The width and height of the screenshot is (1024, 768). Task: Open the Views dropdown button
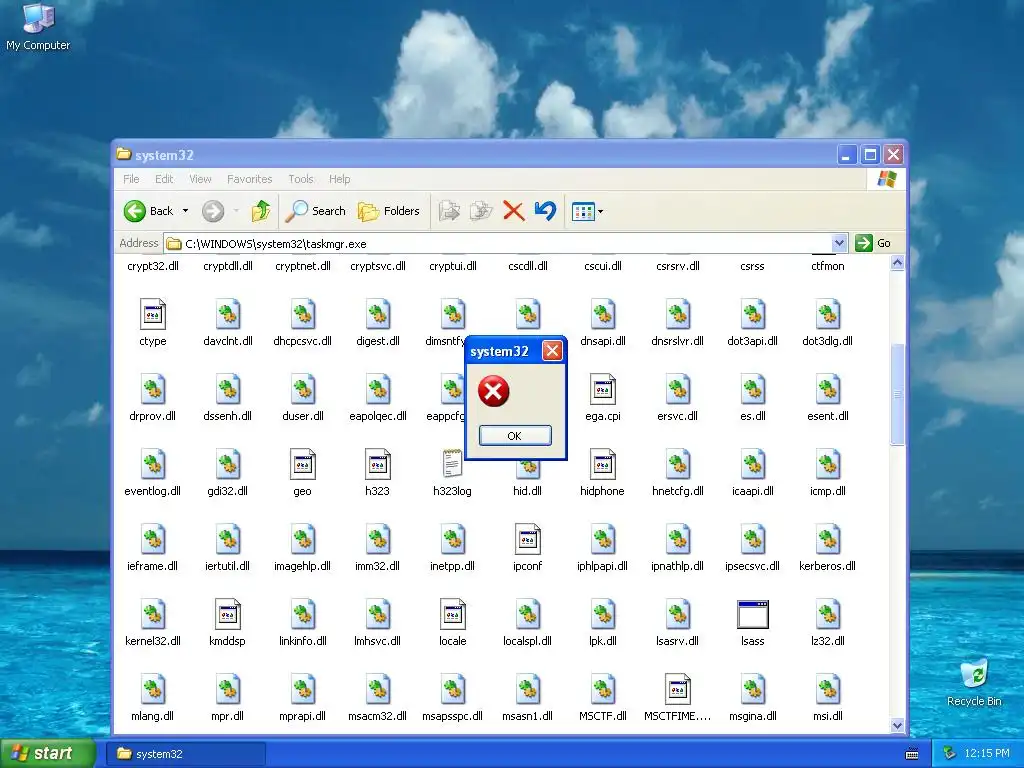587,211
